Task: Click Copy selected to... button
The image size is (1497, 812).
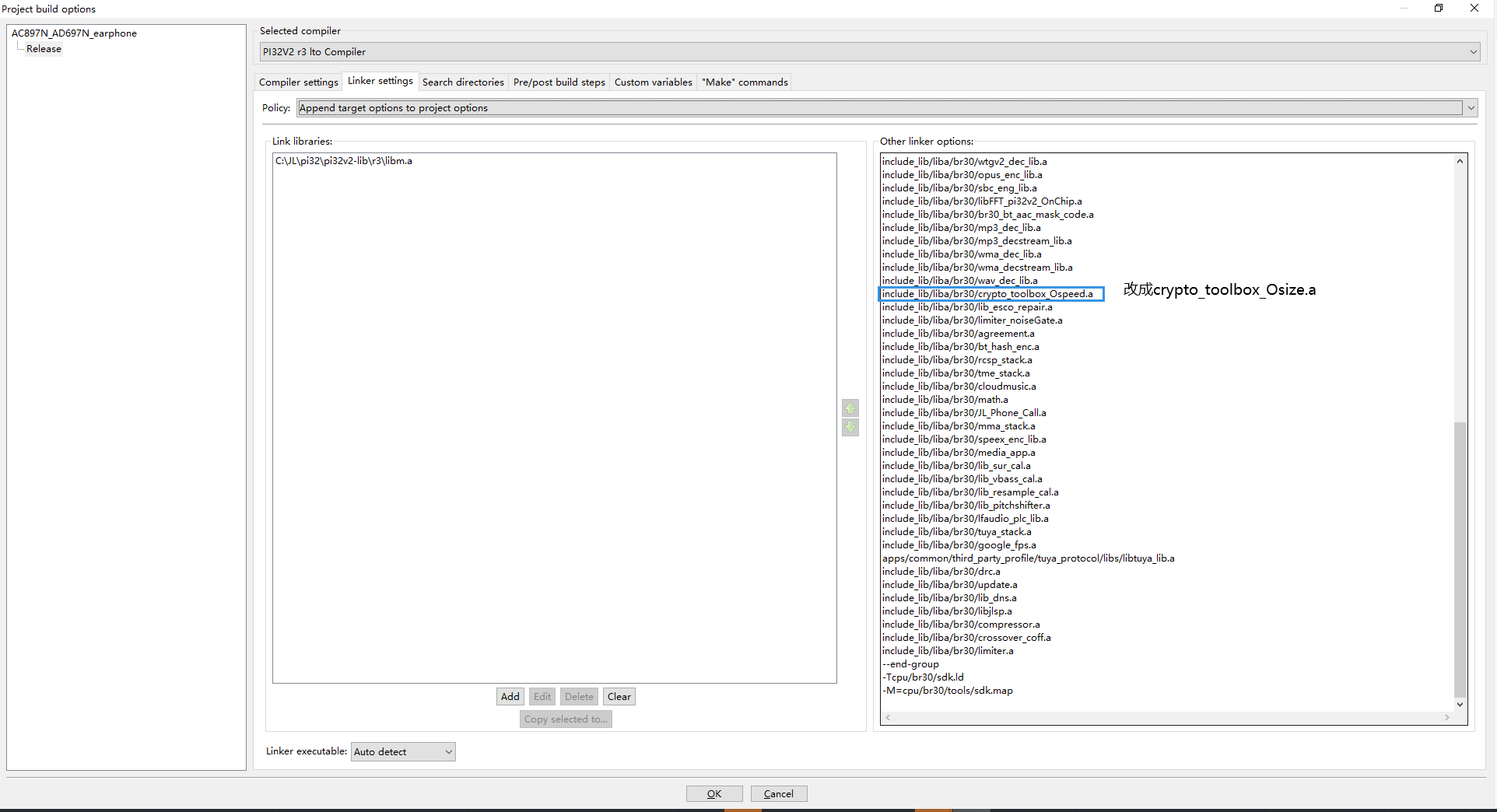Action: 566,719
